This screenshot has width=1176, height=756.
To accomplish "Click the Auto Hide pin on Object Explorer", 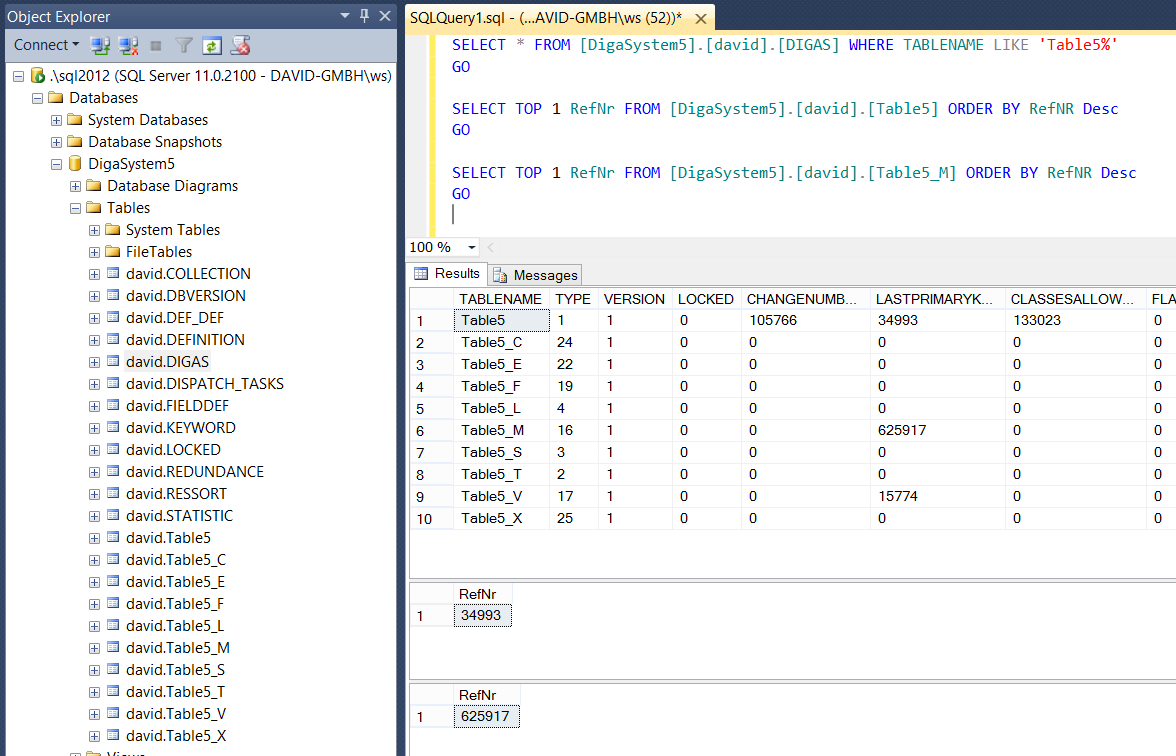I will click(x=365, y=15).
